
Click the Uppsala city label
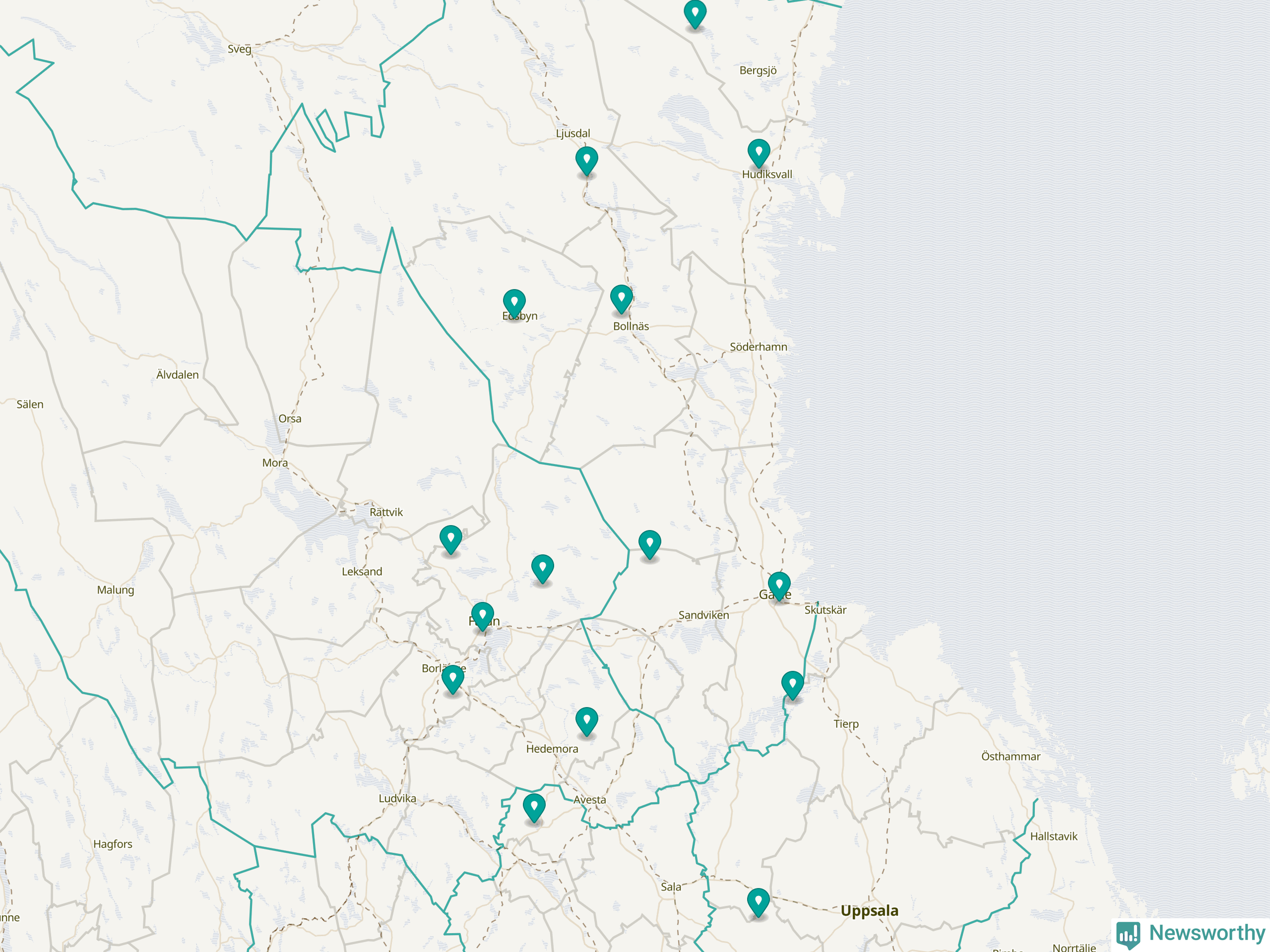tap(869, 911)
